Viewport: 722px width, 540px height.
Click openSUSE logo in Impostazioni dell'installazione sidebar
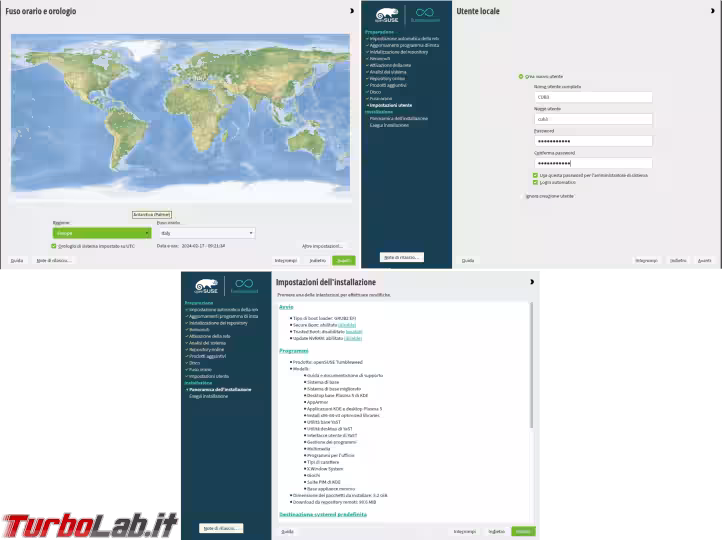[x=206, y=286]
